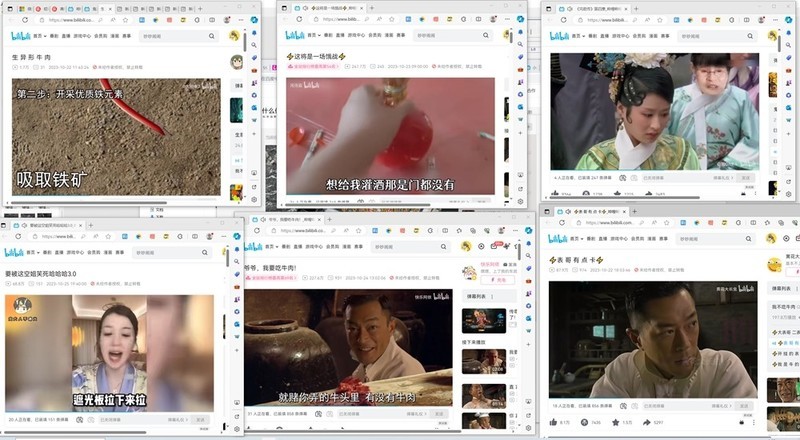Like the 表哥有点卡 video
The width and height of the screenshot is (800, 440).
coord(554,422)
